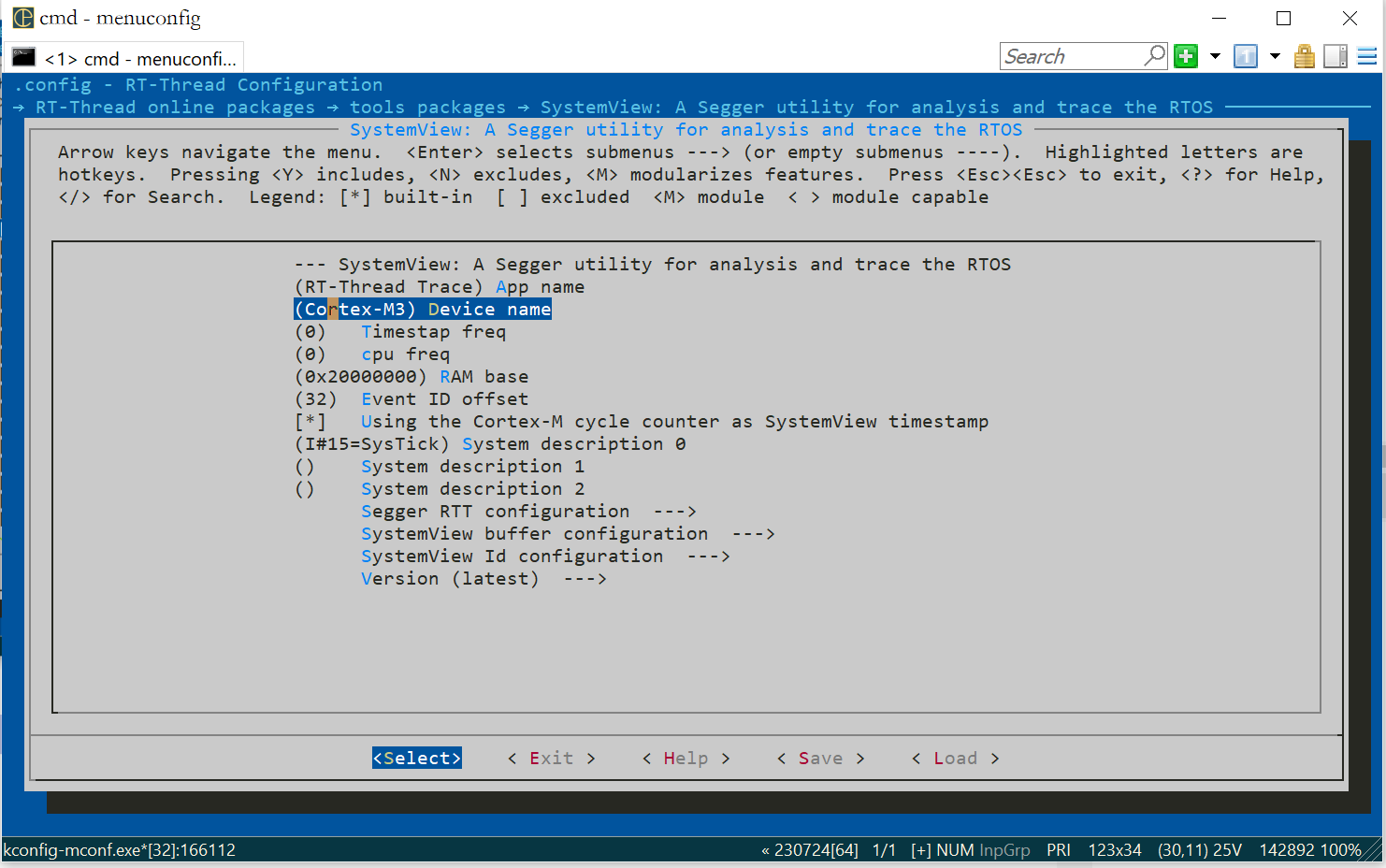
Task: Click the SystemView menu title line
Action: coord(653,265)
